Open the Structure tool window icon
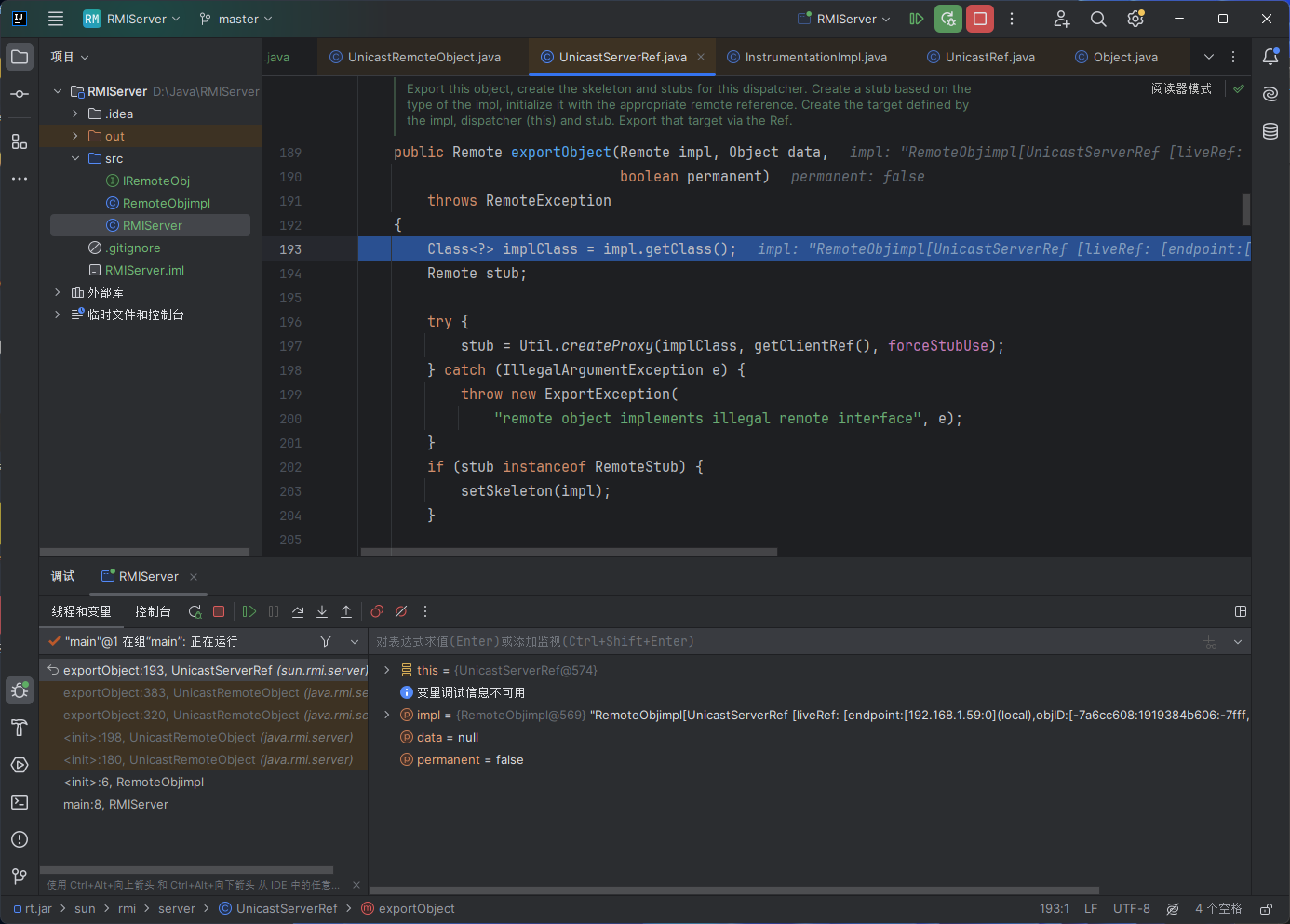1290x924 pixels. [20, 141]
